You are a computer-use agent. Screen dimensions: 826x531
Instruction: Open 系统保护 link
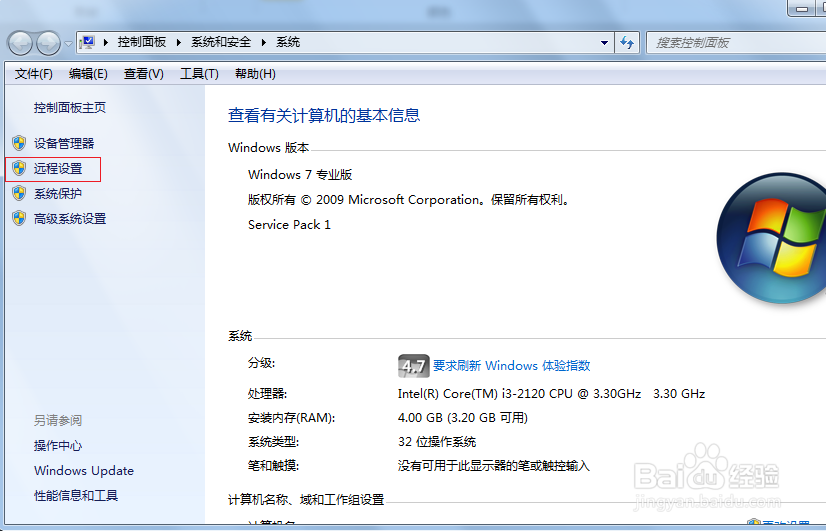point(58,194)
